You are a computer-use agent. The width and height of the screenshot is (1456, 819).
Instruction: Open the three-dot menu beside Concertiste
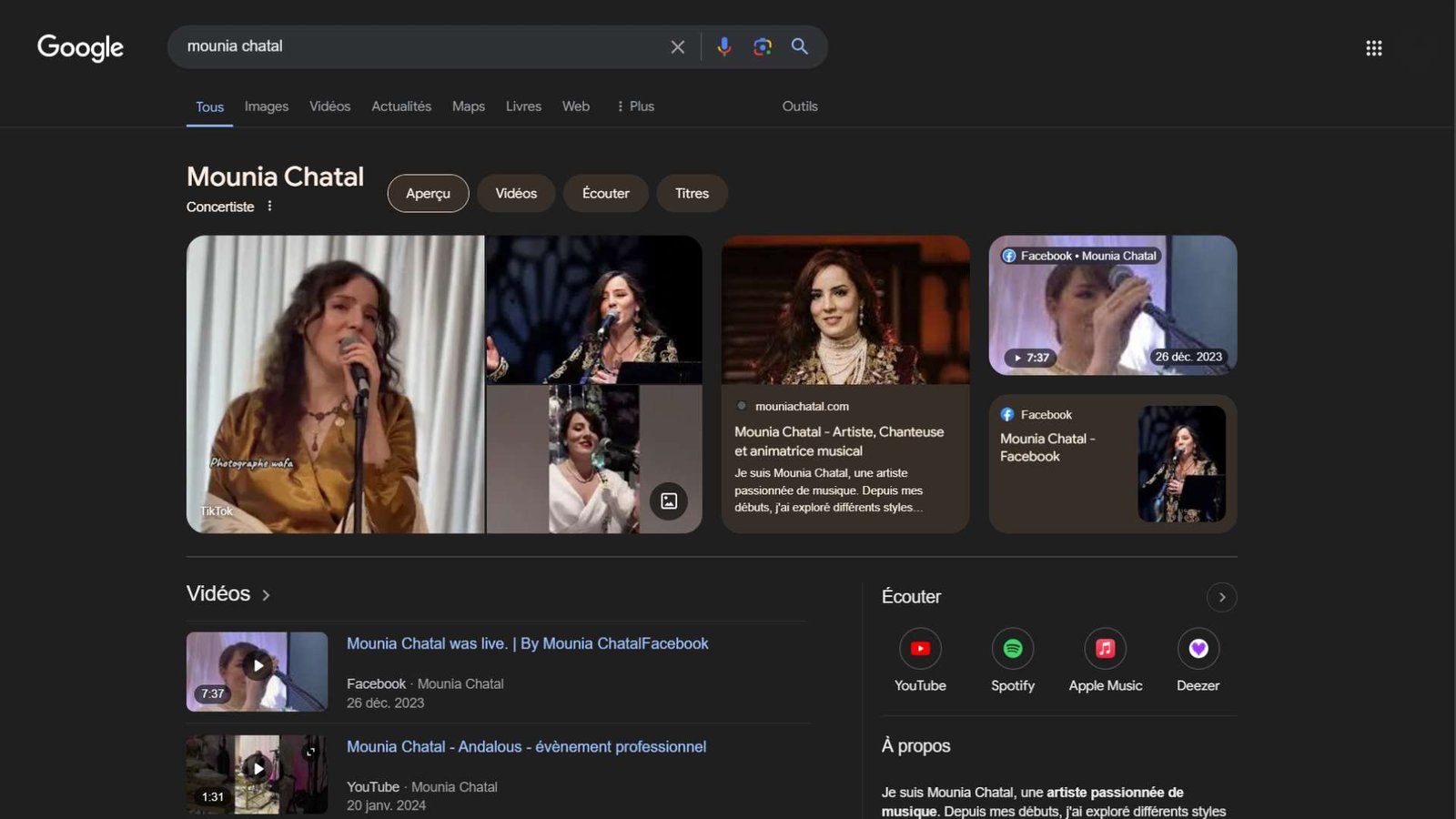click(x=269, y=207)
